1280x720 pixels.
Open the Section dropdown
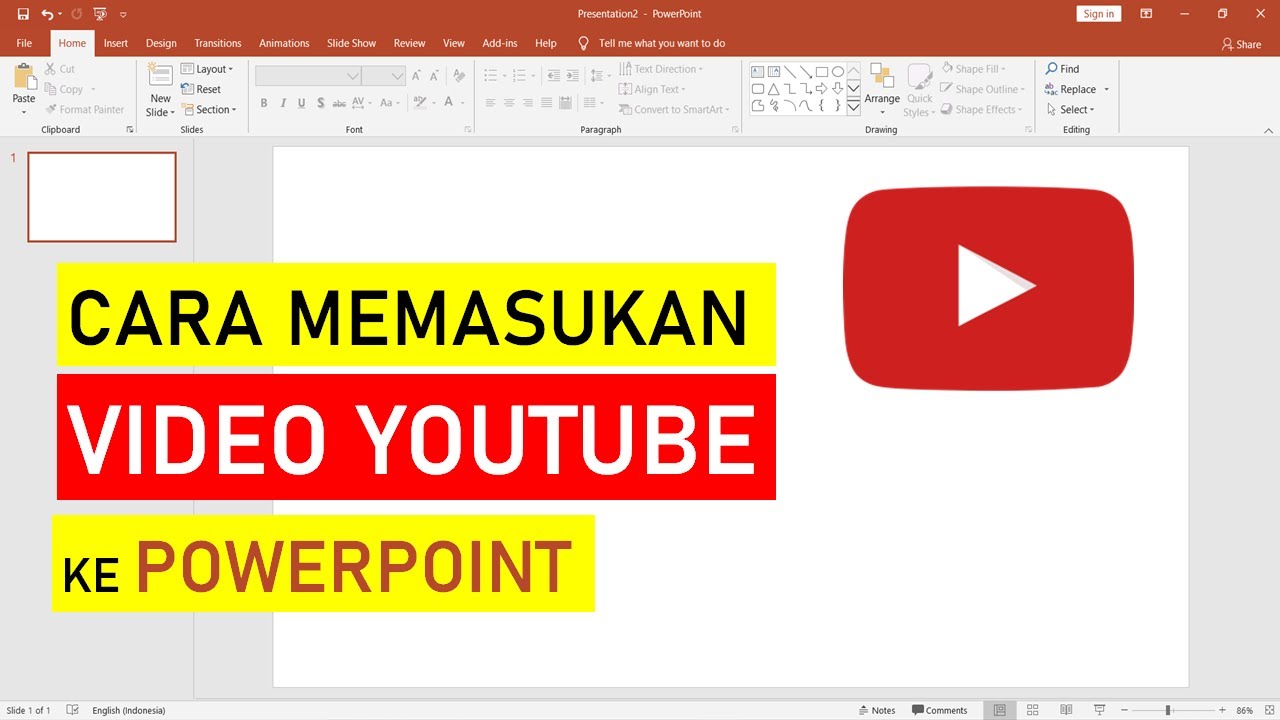click(x=208, y=110)
